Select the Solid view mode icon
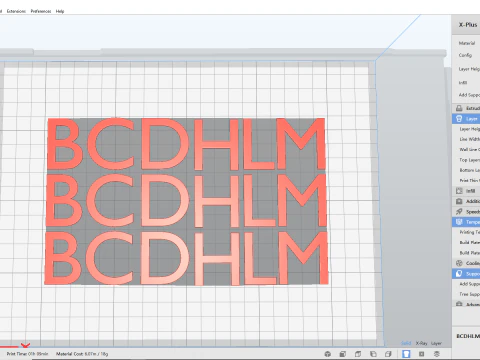This screenshot has height=360, width=480. click(x=406, y=354)
